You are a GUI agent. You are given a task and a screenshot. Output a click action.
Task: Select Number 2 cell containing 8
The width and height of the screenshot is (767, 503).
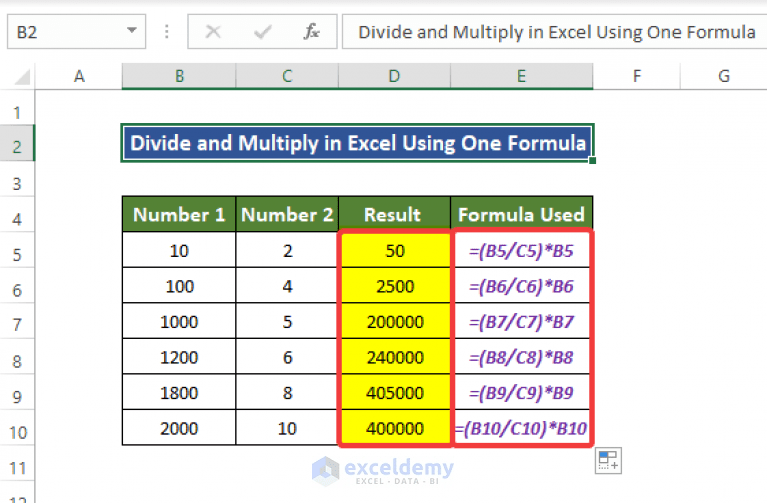(287, 392)
